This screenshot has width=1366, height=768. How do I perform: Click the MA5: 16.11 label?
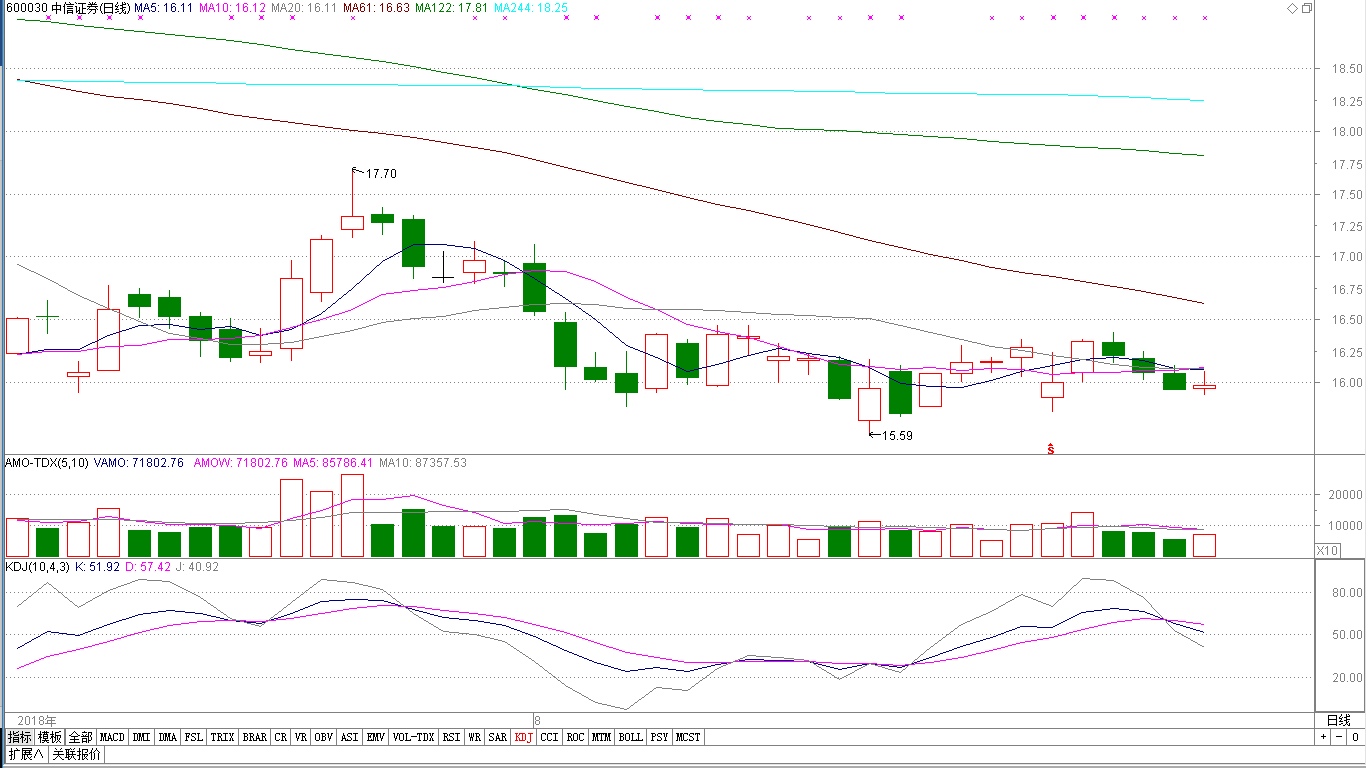[x=162, y=8]
